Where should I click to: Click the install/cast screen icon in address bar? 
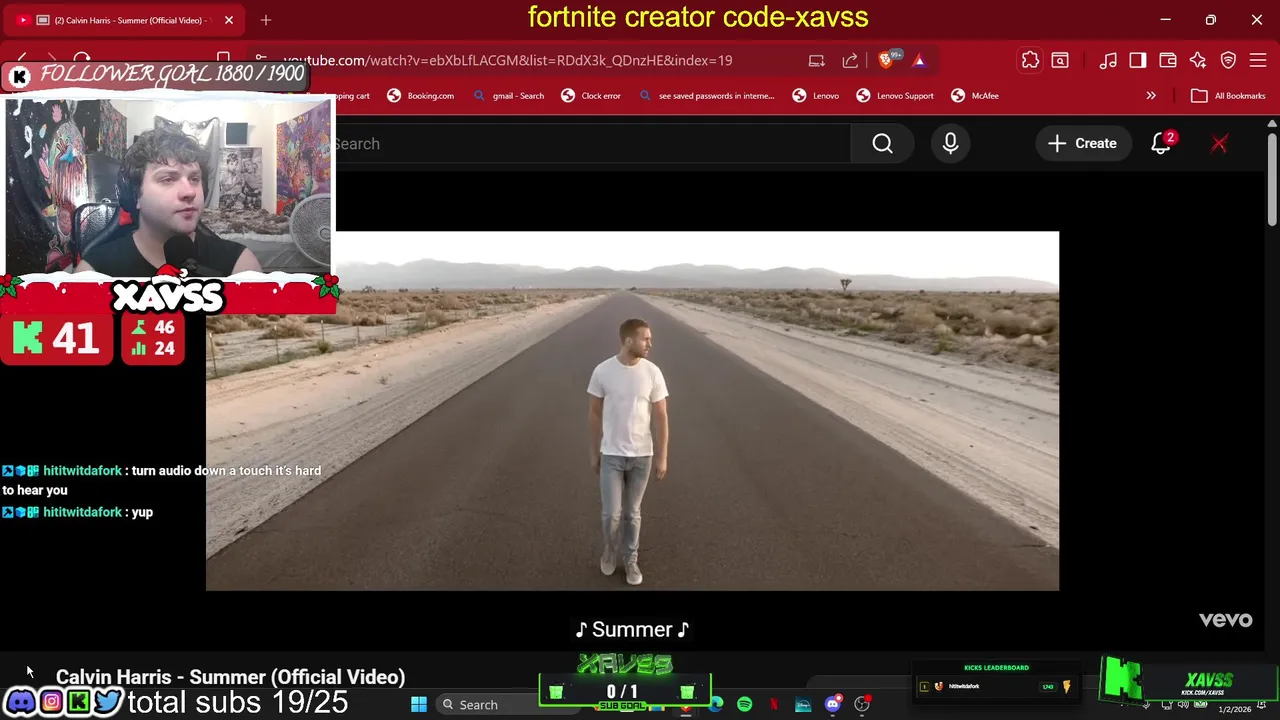817,60
